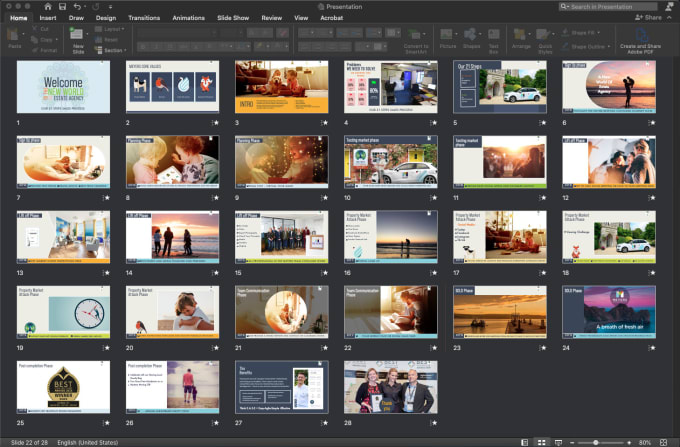Insert a New Slide

pyautogui.click(x=77, y=40)
